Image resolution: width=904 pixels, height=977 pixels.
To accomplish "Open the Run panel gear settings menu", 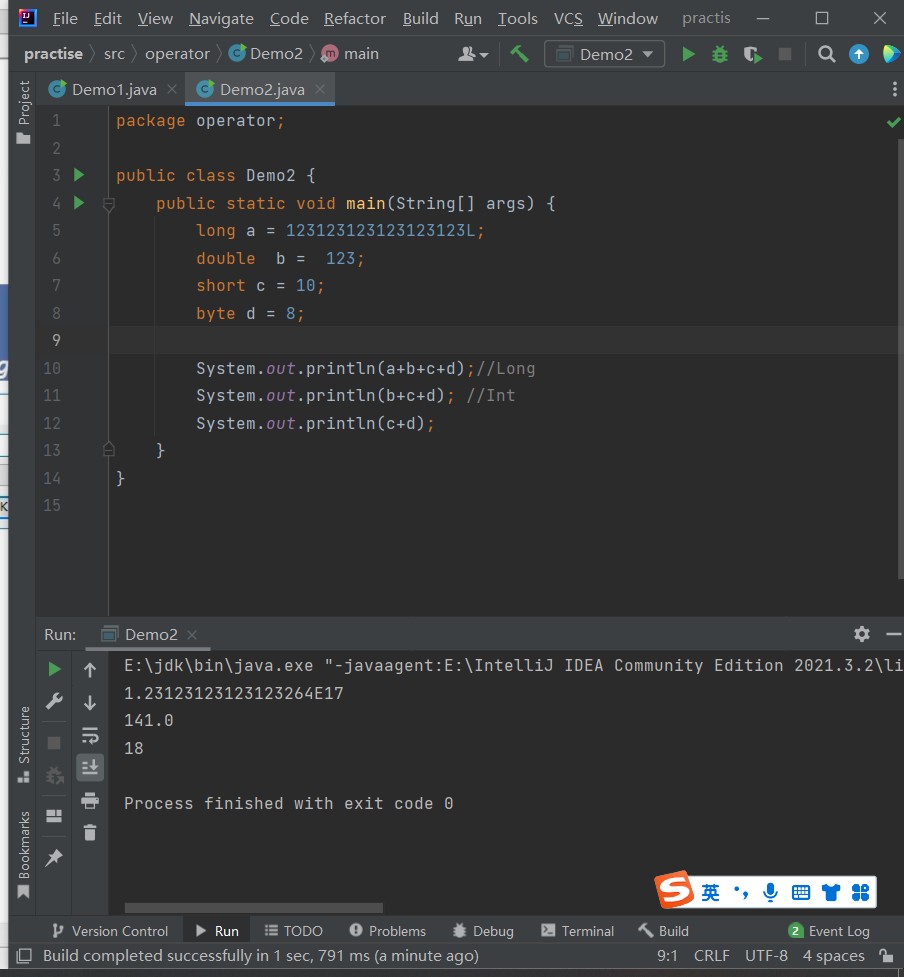I will pyautogui.click(x=861, y=634).
